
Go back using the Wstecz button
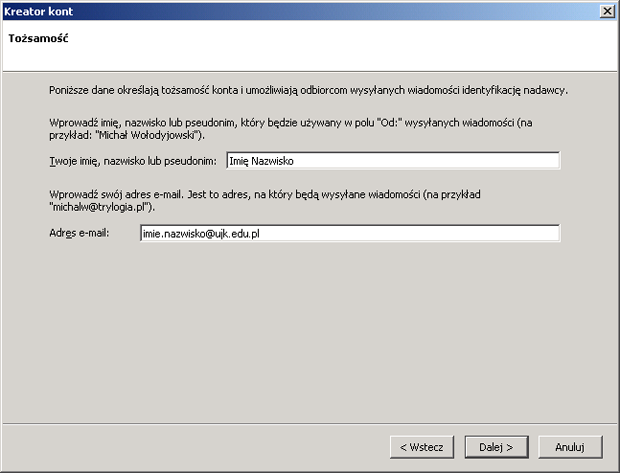[422, 446]
